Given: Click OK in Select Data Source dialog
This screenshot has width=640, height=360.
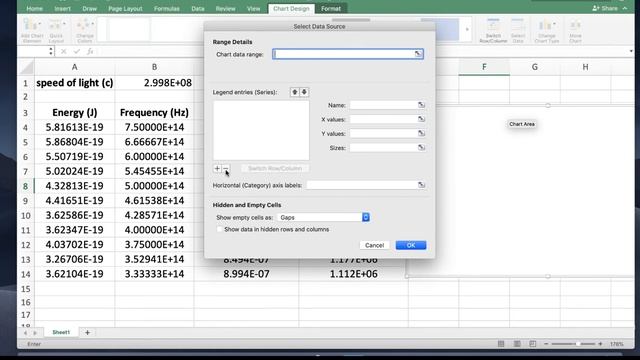Looking at the screenshot, I should coord(411,245).
